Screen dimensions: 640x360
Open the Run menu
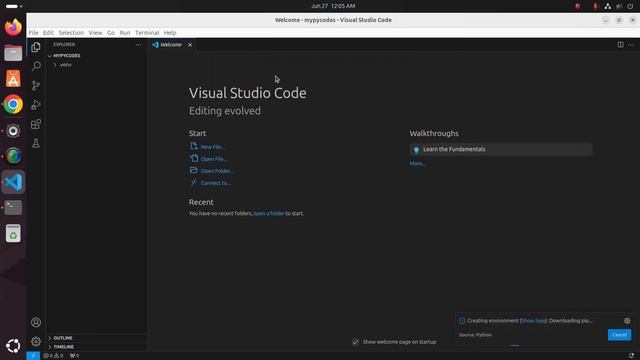click(125, 33)
